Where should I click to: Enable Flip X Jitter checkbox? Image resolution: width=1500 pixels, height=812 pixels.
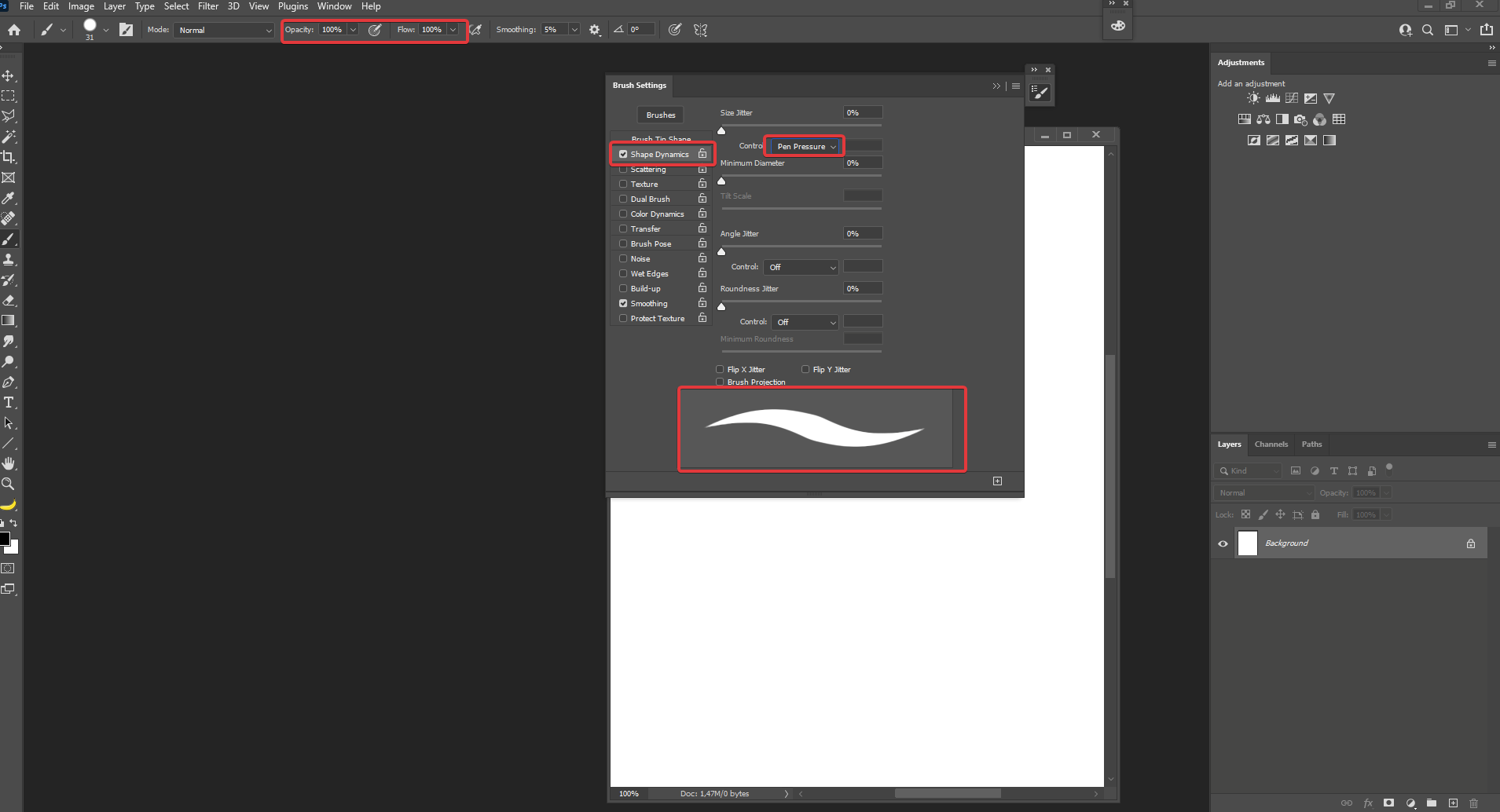point(720,369)
